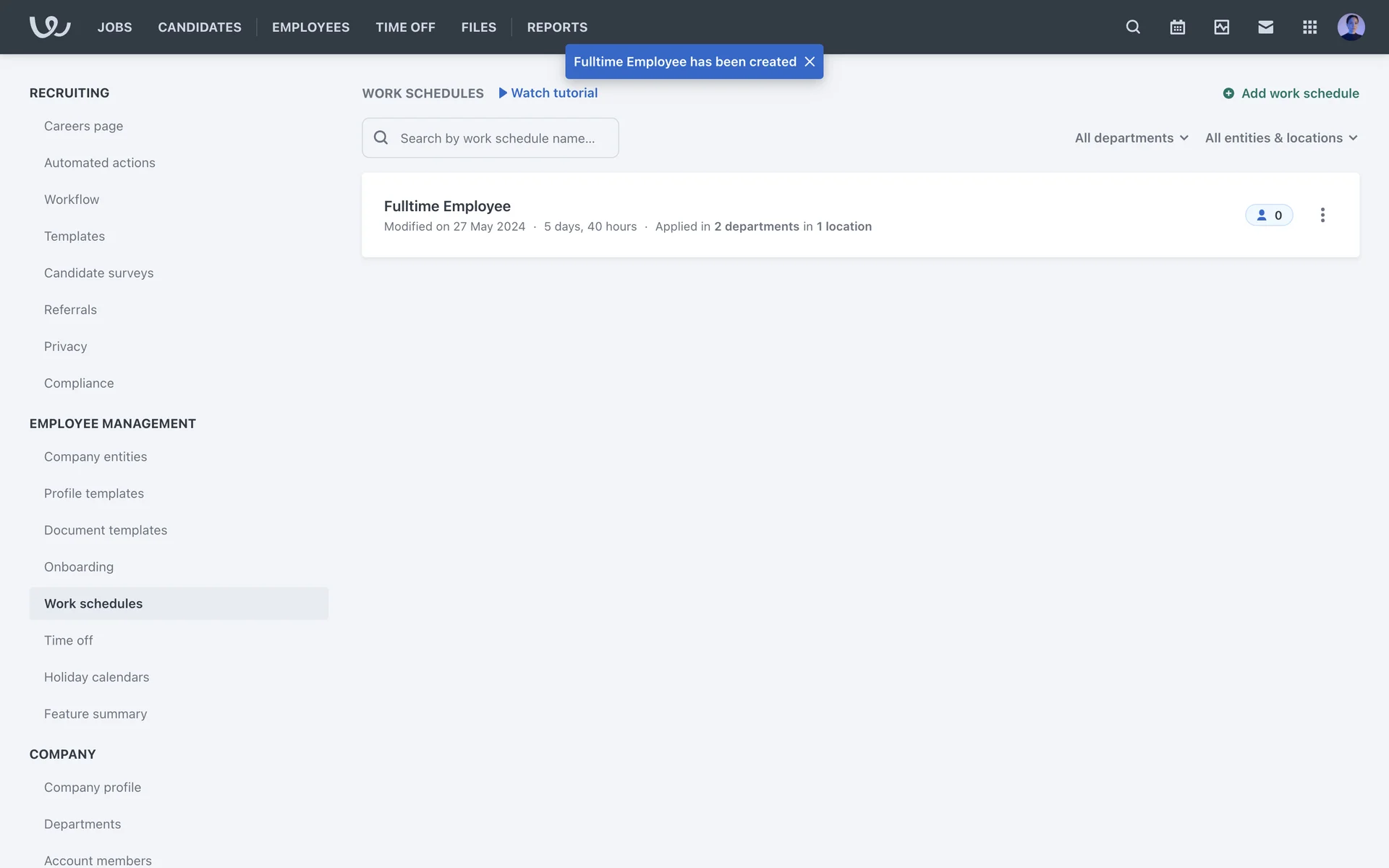Open the calendar icon in header
The height and width of the screenshot is (868, 1389).
[x=1177, y=27]
